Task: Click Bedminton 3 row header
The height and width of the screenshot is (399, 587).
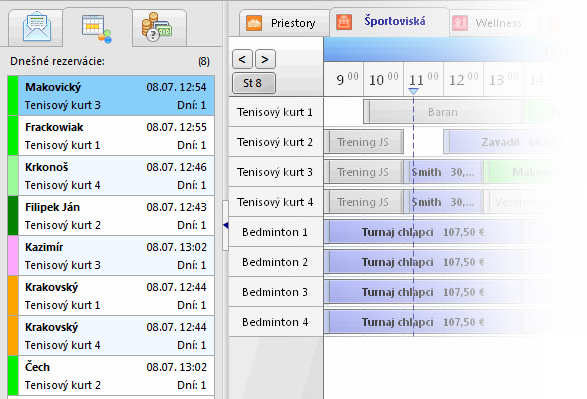Action: click(276, 292)
